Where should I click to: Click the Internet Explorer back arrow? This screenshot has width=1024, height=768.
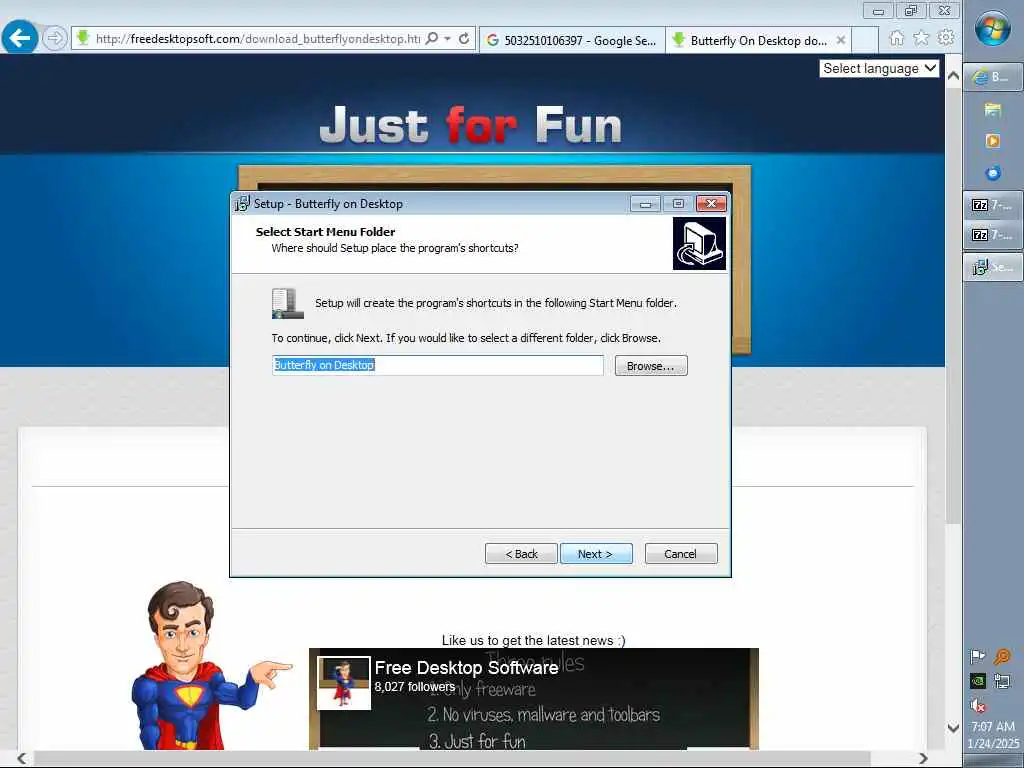click(20, 38)
